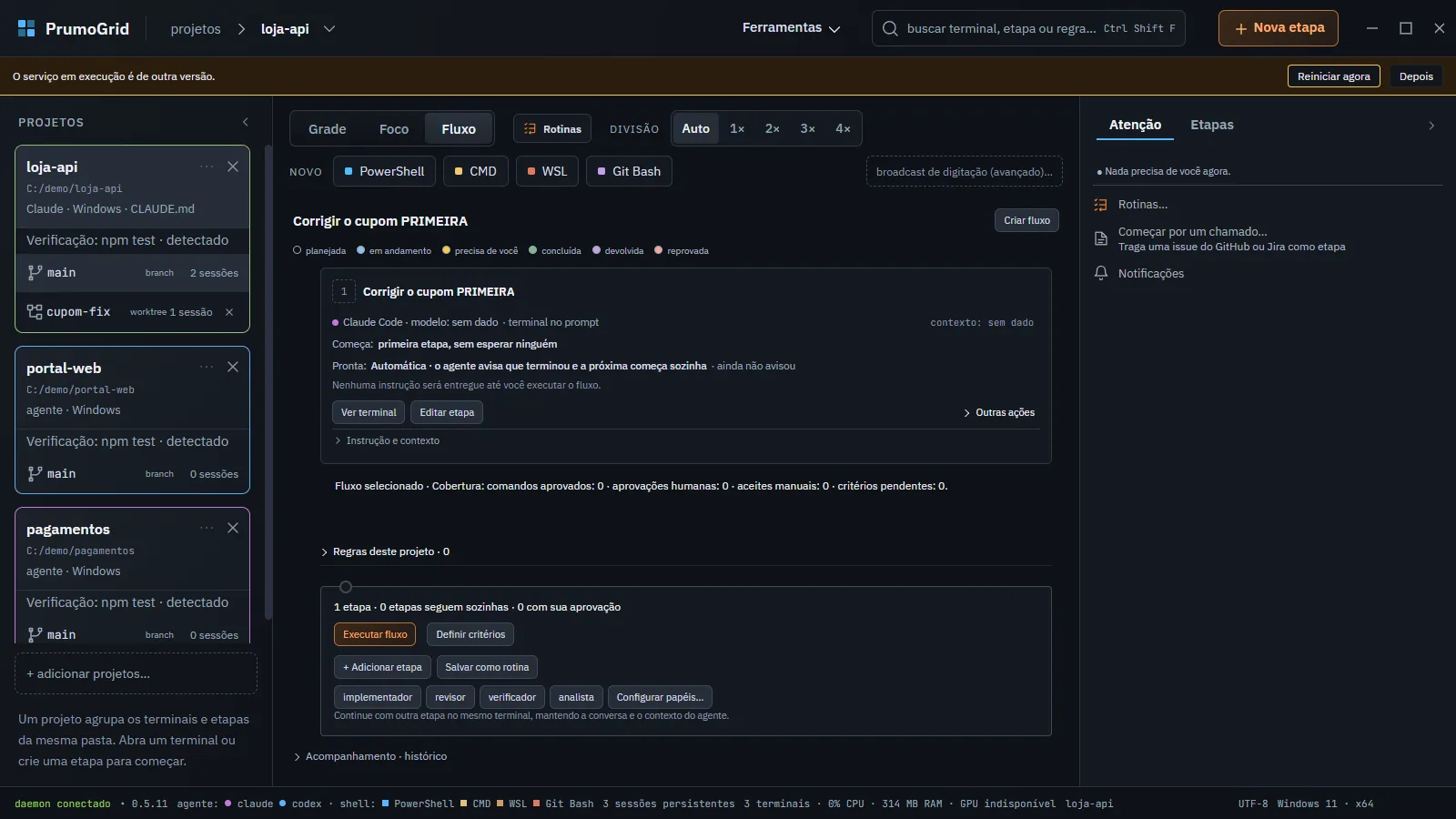Switch to Grade view
The width and height of the screenshot is (1456, 819).
tap(327, 129)
